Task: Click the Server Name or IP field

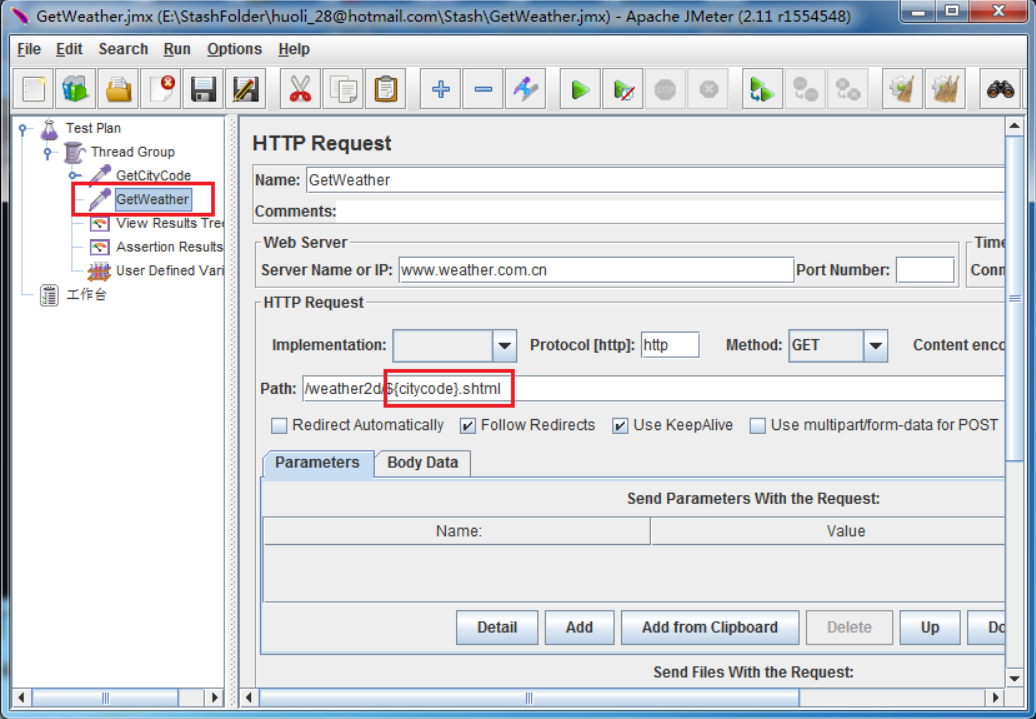Action: tap(595, 270)
